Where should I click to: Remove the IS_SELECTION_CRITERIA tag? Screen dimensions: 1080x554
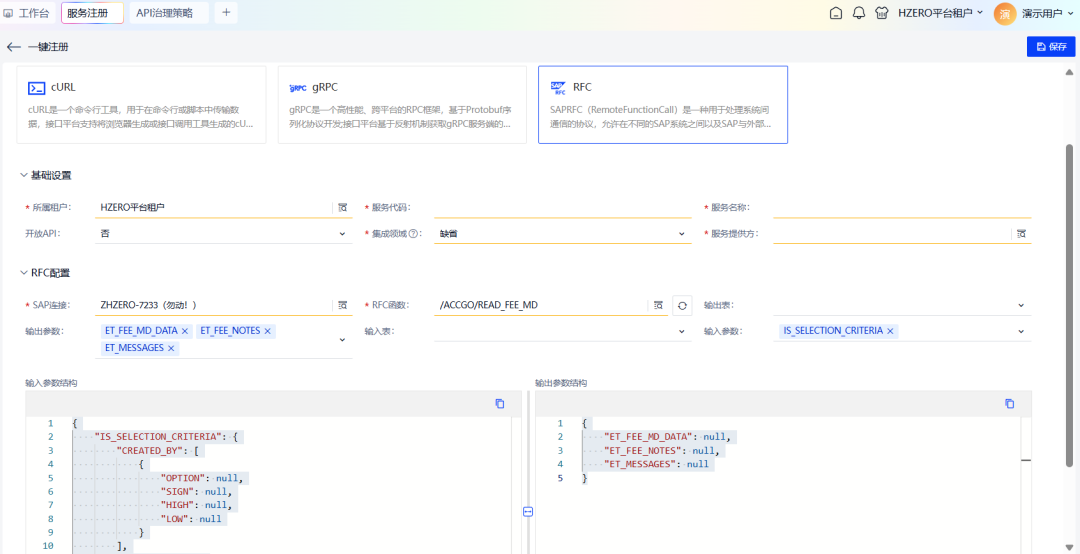click(890, 331)
